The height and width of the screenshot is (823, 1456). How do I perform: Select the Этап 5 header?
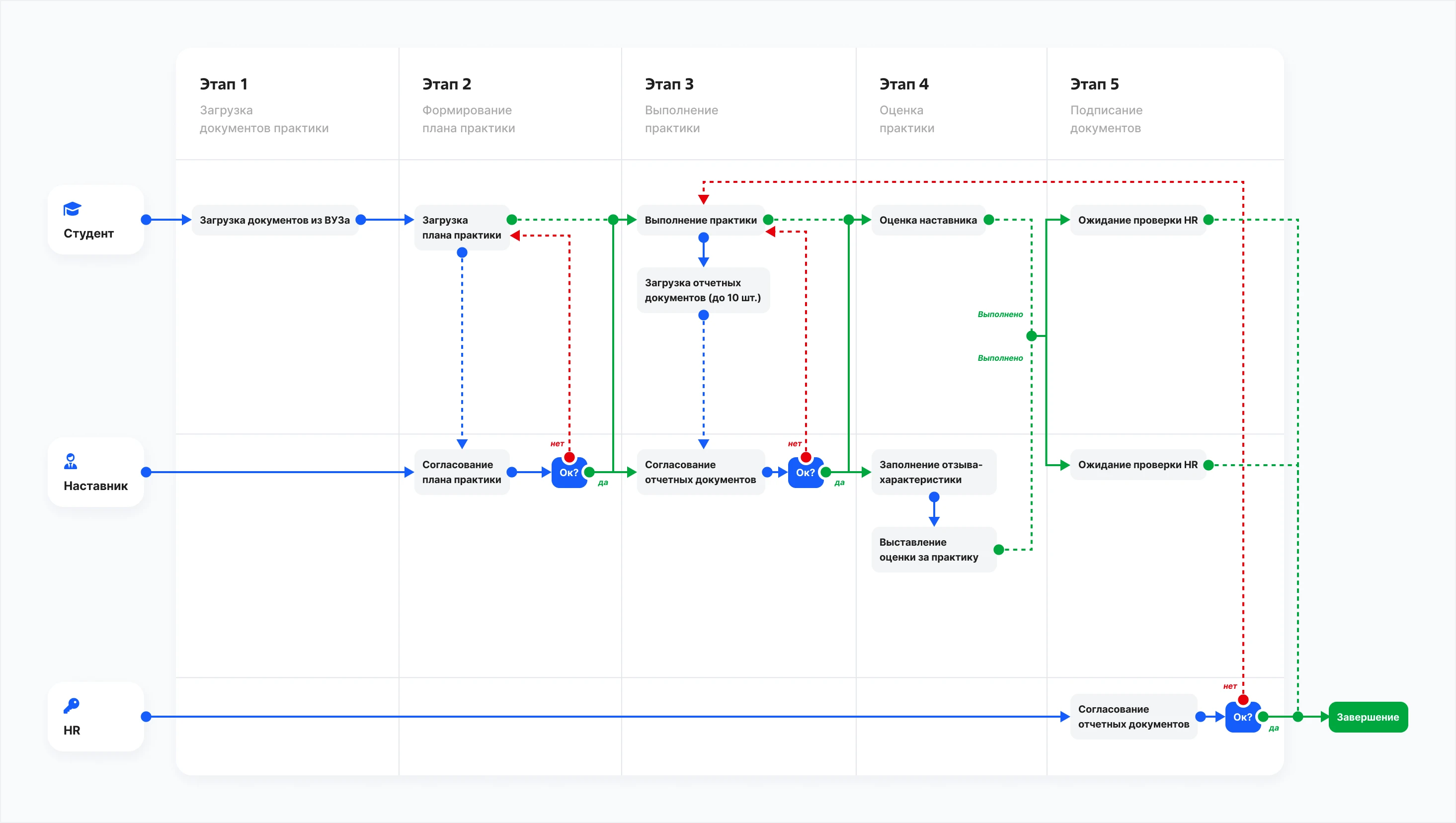1094,84
